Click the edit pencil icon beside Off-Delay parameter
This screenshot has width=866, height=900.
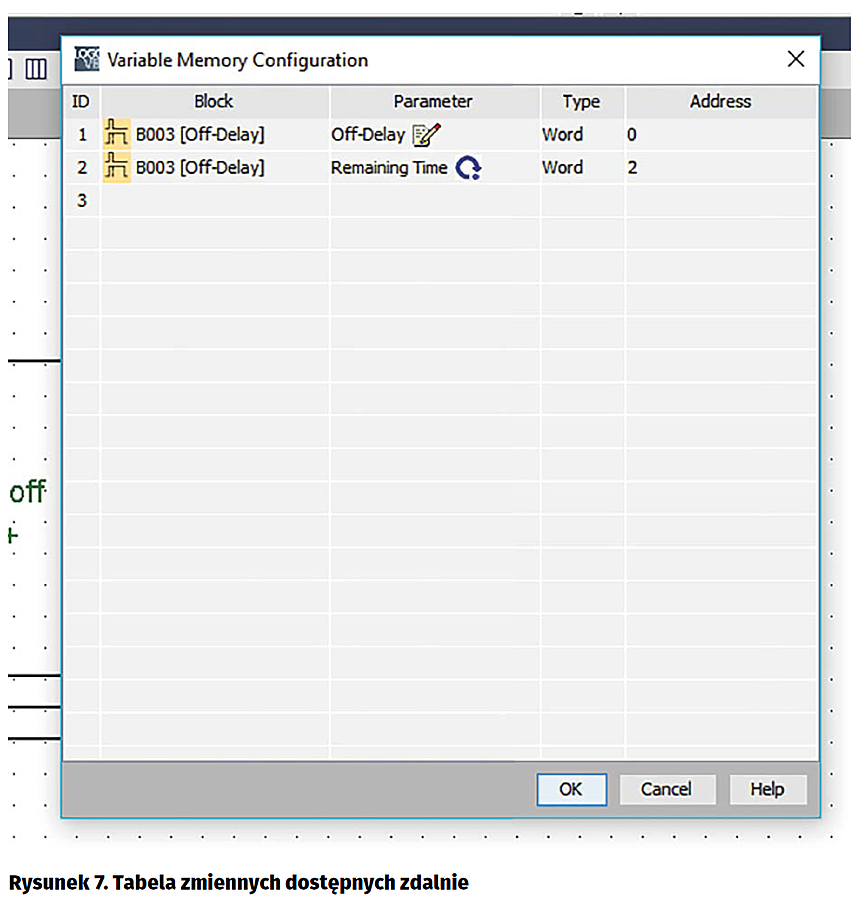(x=426, y=135)
